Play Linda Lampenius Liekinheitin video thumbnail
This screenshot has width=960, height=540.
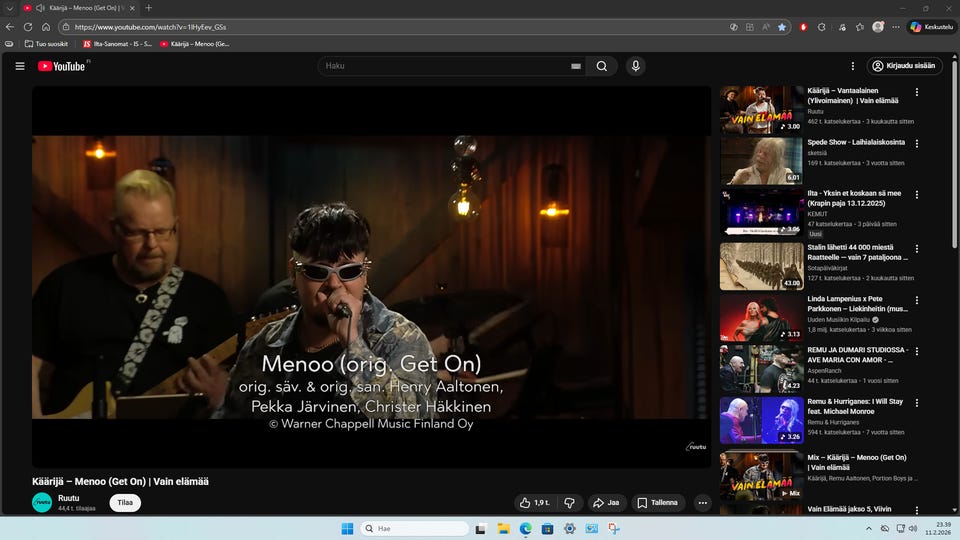click(761, 317)
